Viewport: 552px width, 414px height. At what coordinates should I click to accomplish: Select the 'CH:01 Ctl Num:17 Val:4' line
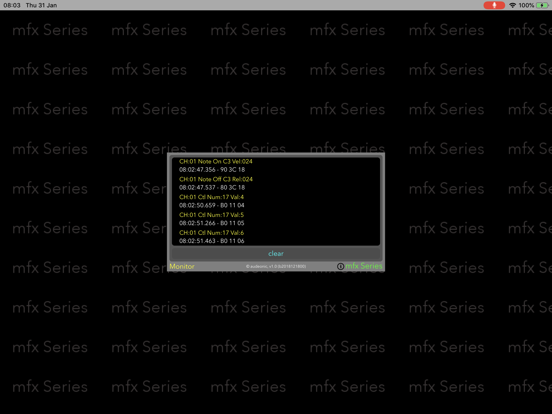point(211,197)
